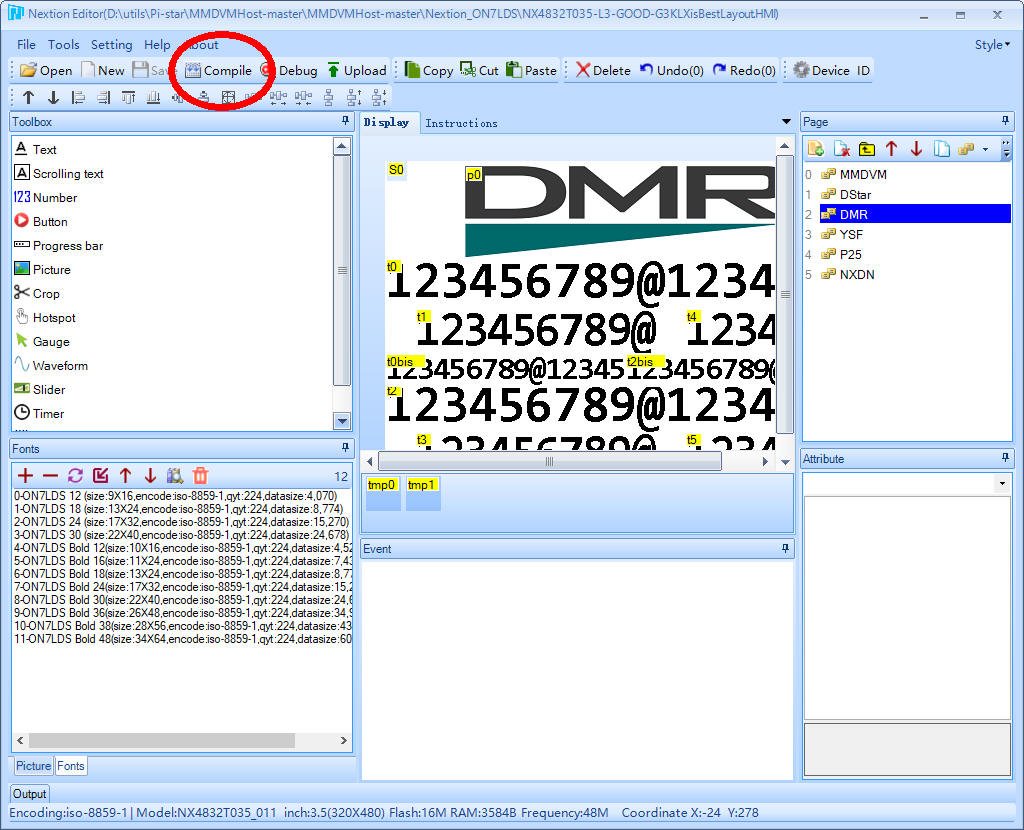Delete all fonts with the trash icon
The image size is (1024, 830).
pyautogui.click(x=200, y=476)
